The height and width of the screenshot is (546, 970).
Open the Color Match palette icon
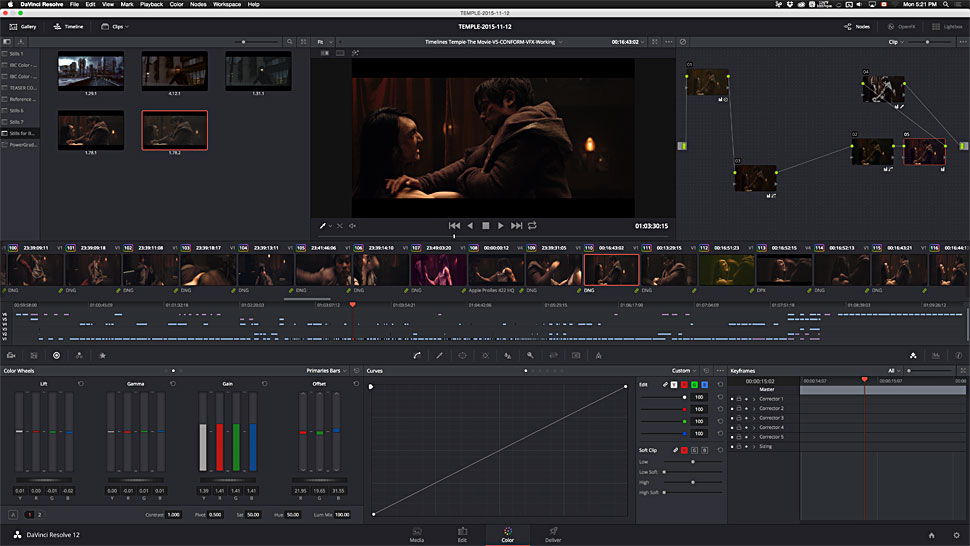tap(34, 356)
